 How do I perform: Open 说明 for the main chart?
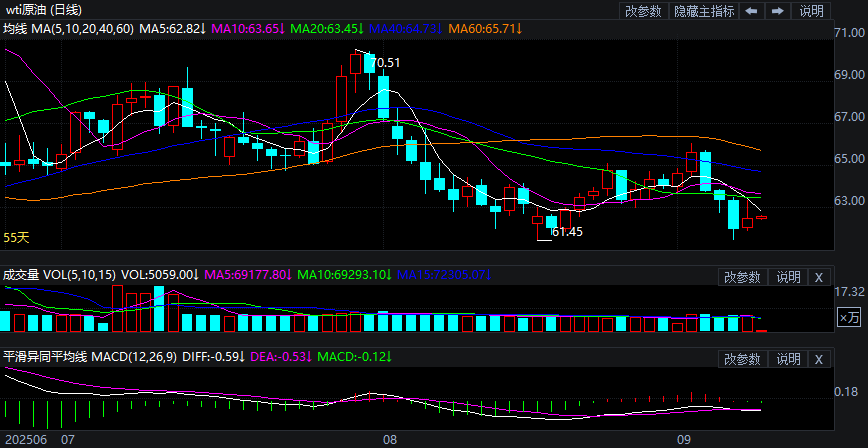(x=812, y=11)
